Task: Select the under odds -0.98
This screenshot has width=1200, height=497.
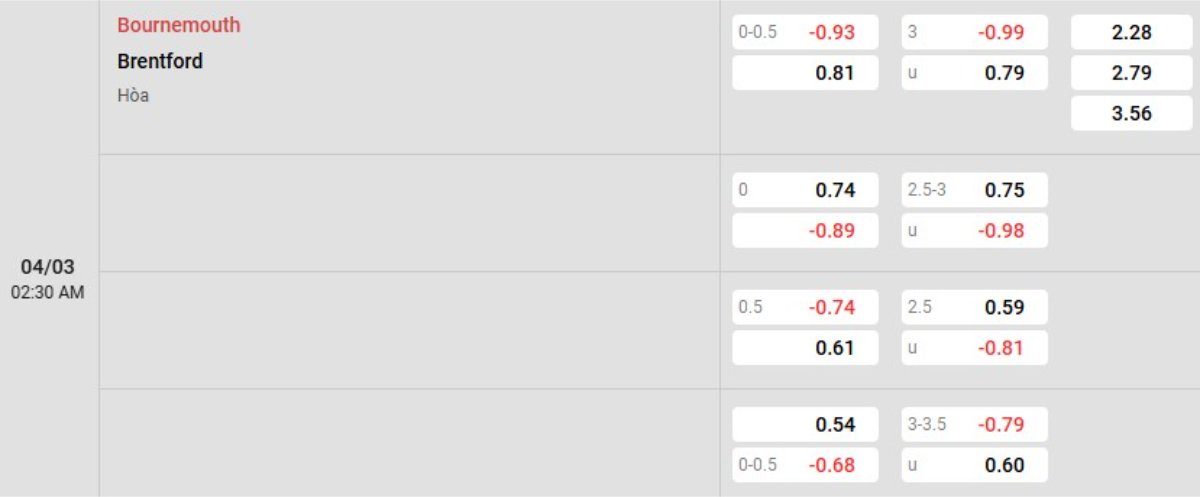Action: coord(975,230)
